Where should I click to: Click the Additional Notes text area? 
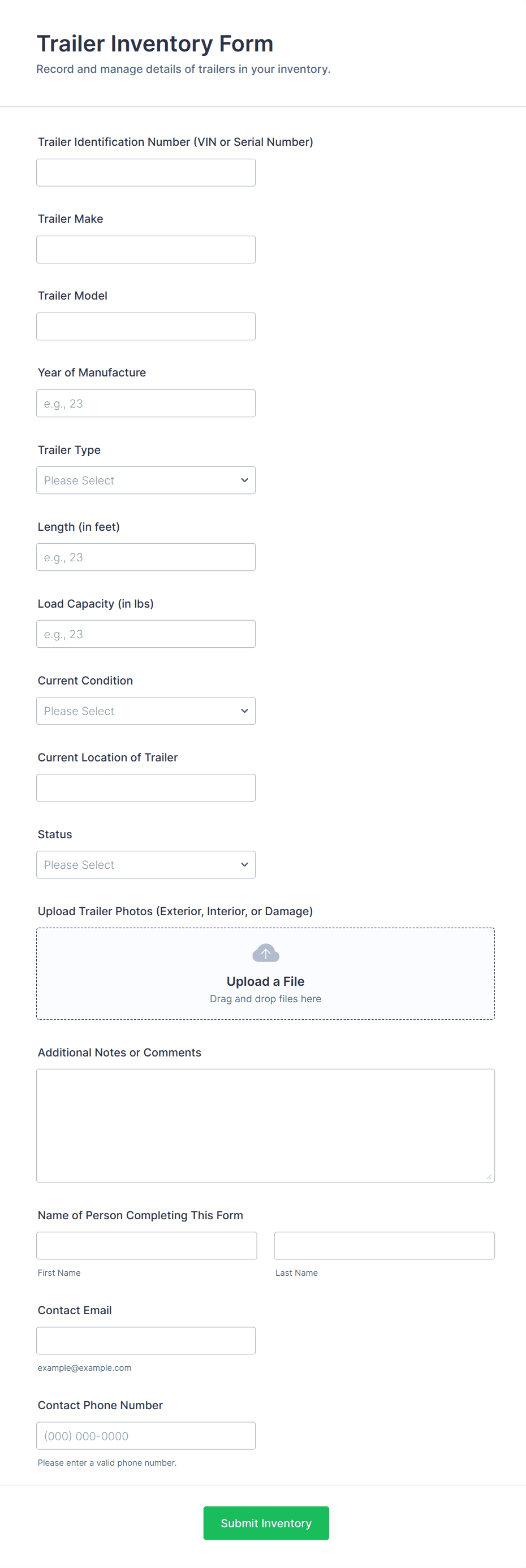pyautogui.click(x=265, y=1125)
